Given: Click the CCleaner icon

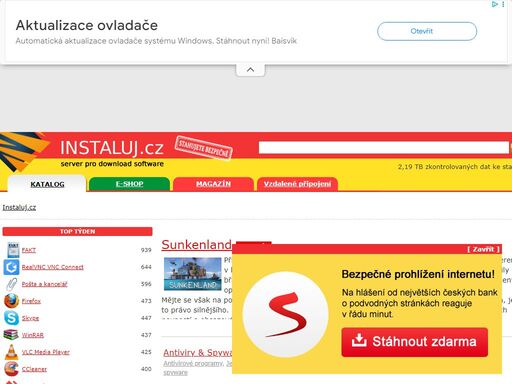Looking at the screenshot, I should pyautogui.click(x=11, y=369).
